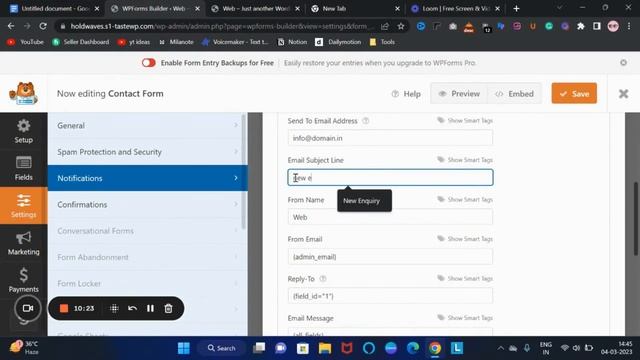Expand Spam Protection and Security section
The width and height of the screenshot is (640, 360).
click(x=147, y=152)
